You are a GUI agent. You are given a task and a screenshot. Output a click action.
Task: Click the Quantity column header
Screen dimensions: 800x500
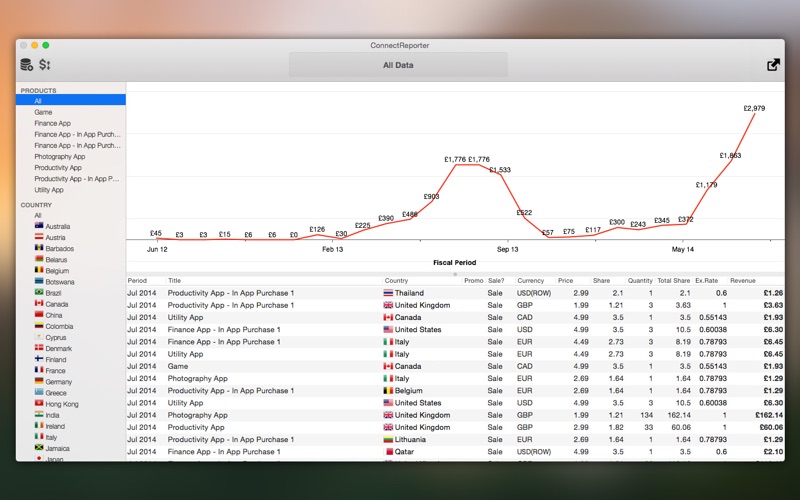(x=639, y=281)
